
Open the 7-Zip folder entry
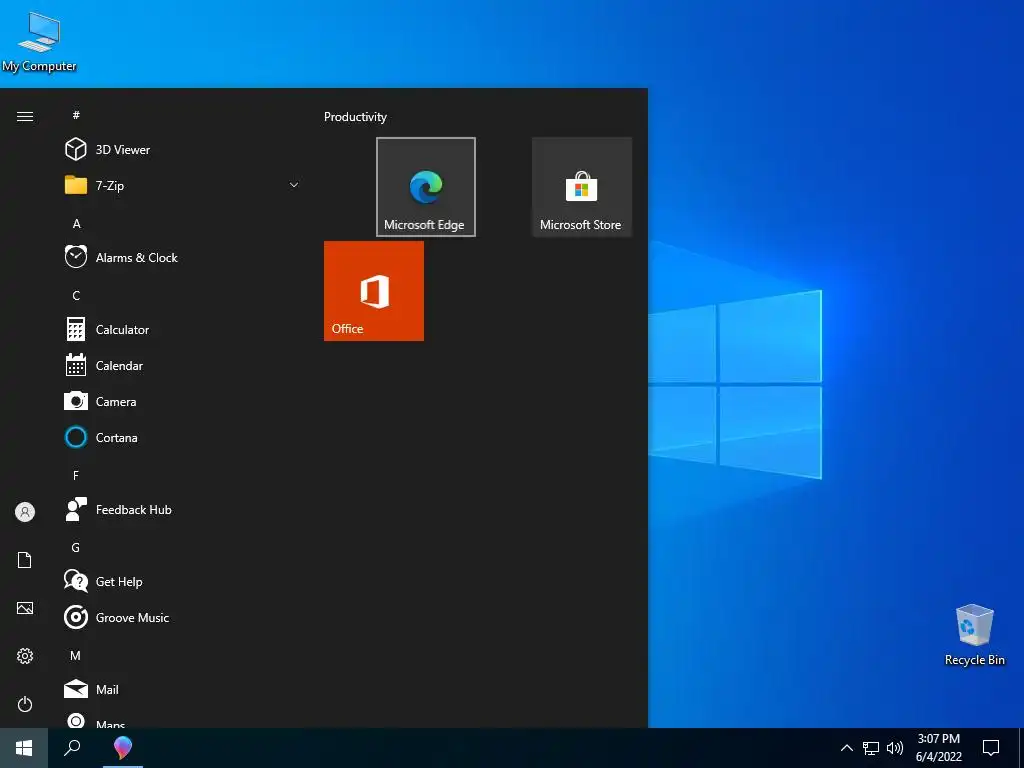point(180,185)
